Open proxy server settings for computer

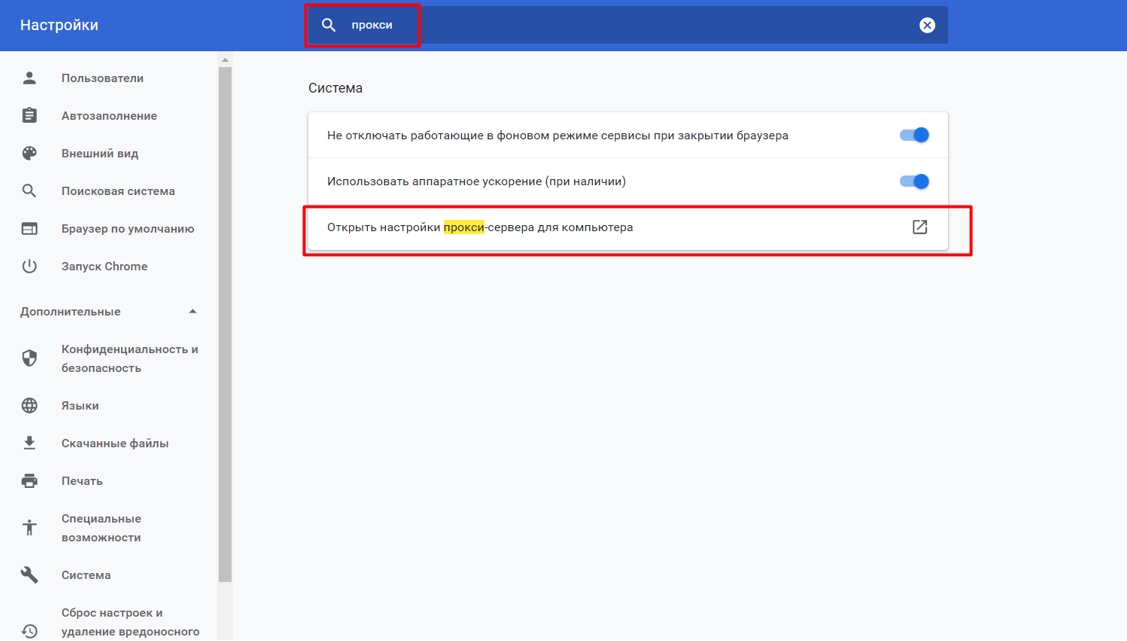(x=627, y=227)
